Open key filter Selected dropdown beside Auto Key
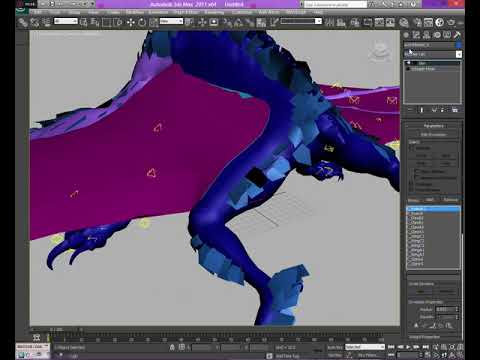480x360 pixels. pyautogui.click(x=365, y=347)
